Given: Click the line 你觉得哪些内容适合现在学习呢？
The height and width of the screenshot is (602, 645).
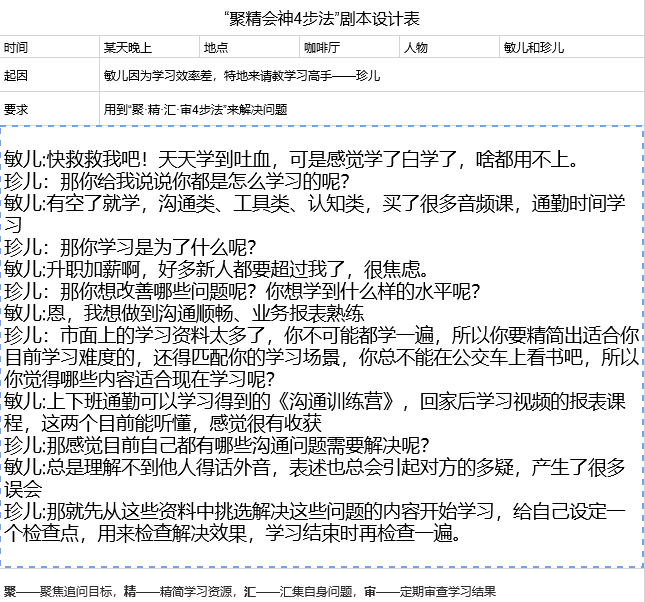Looking at the screenshot, I should pos(139,379).
